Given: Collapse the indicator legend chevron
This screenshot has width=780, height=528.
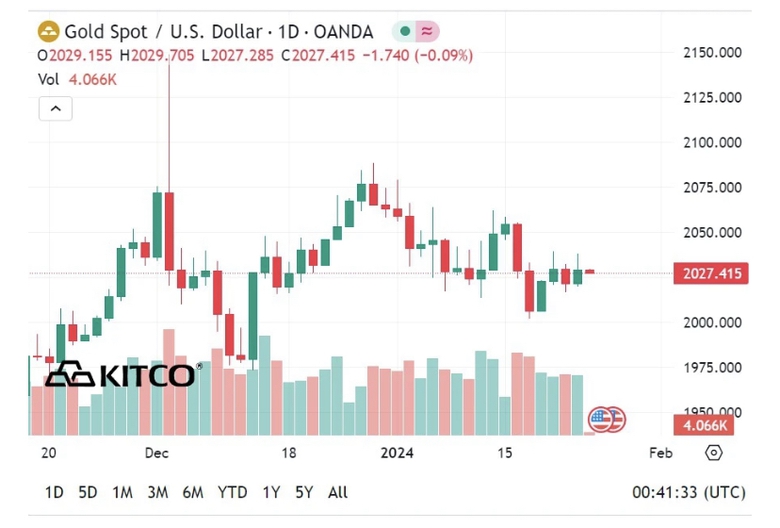Looking at the screenshot, I should click(56, 108).
